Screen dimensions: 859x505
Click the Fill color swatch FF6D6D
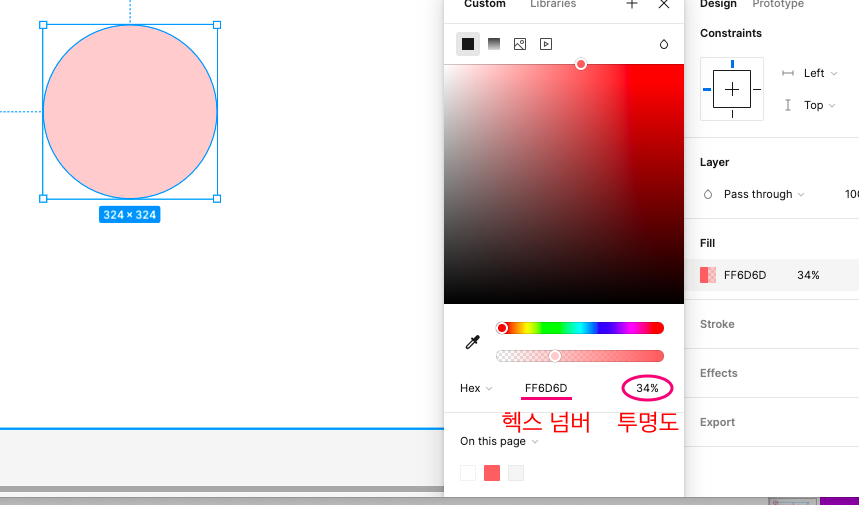tap(708, 275)
